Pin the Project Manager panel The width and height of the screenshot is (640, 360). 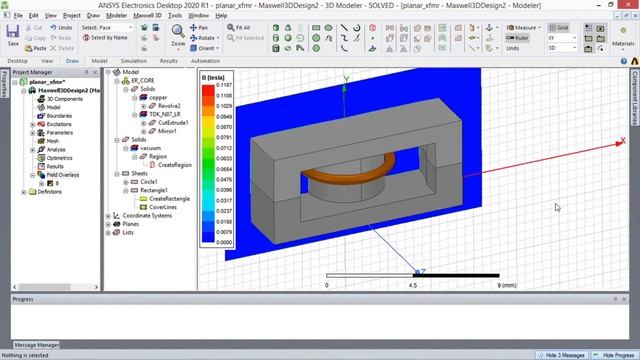point(87,72)
